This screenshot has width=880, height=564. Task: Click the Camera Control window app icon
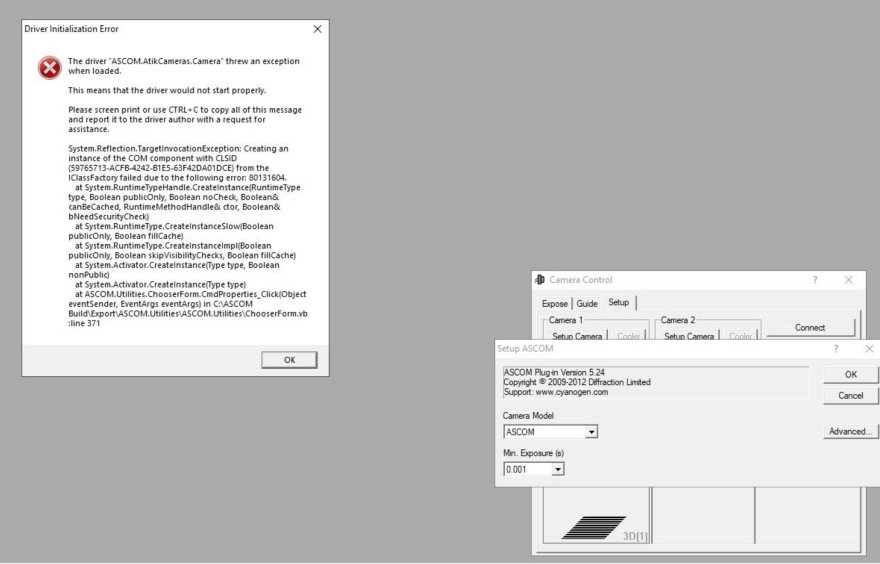[x=540, y=279]
